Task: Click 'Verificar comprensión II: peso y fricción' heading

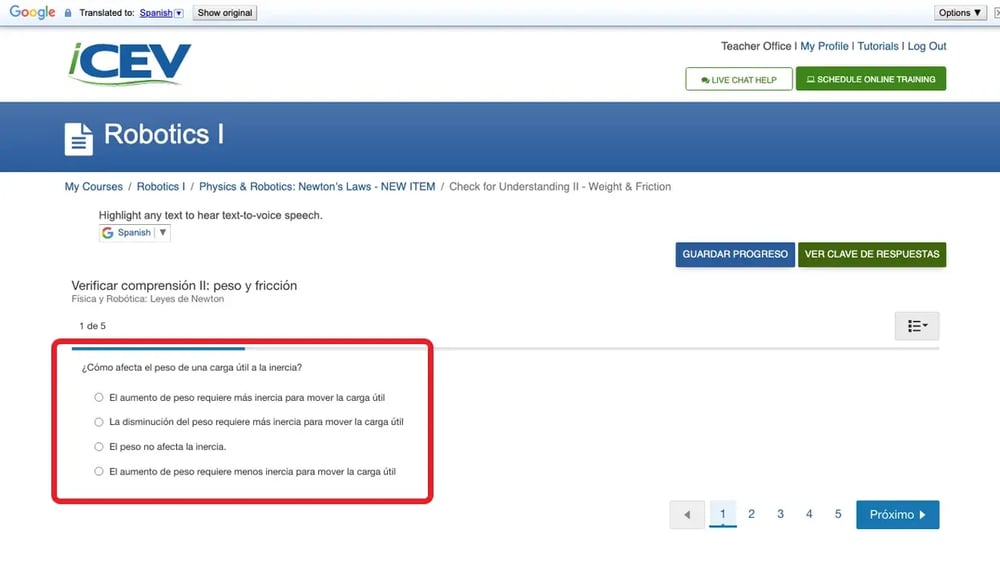Action: tap(184, 286)
